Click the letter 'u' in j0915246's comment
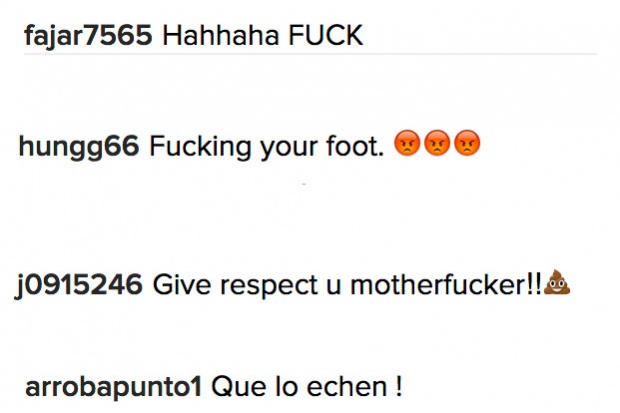This screenshot has width=620, height=413. (x=334, y=288)
